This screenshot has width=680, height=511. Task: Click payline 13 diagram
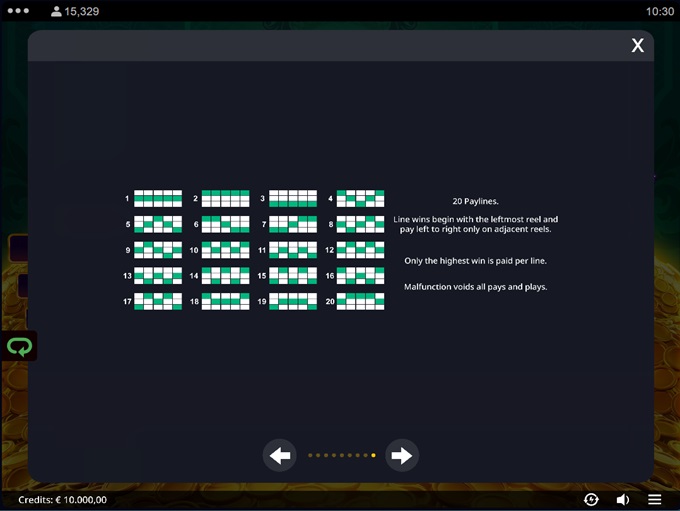coord(158,275)
